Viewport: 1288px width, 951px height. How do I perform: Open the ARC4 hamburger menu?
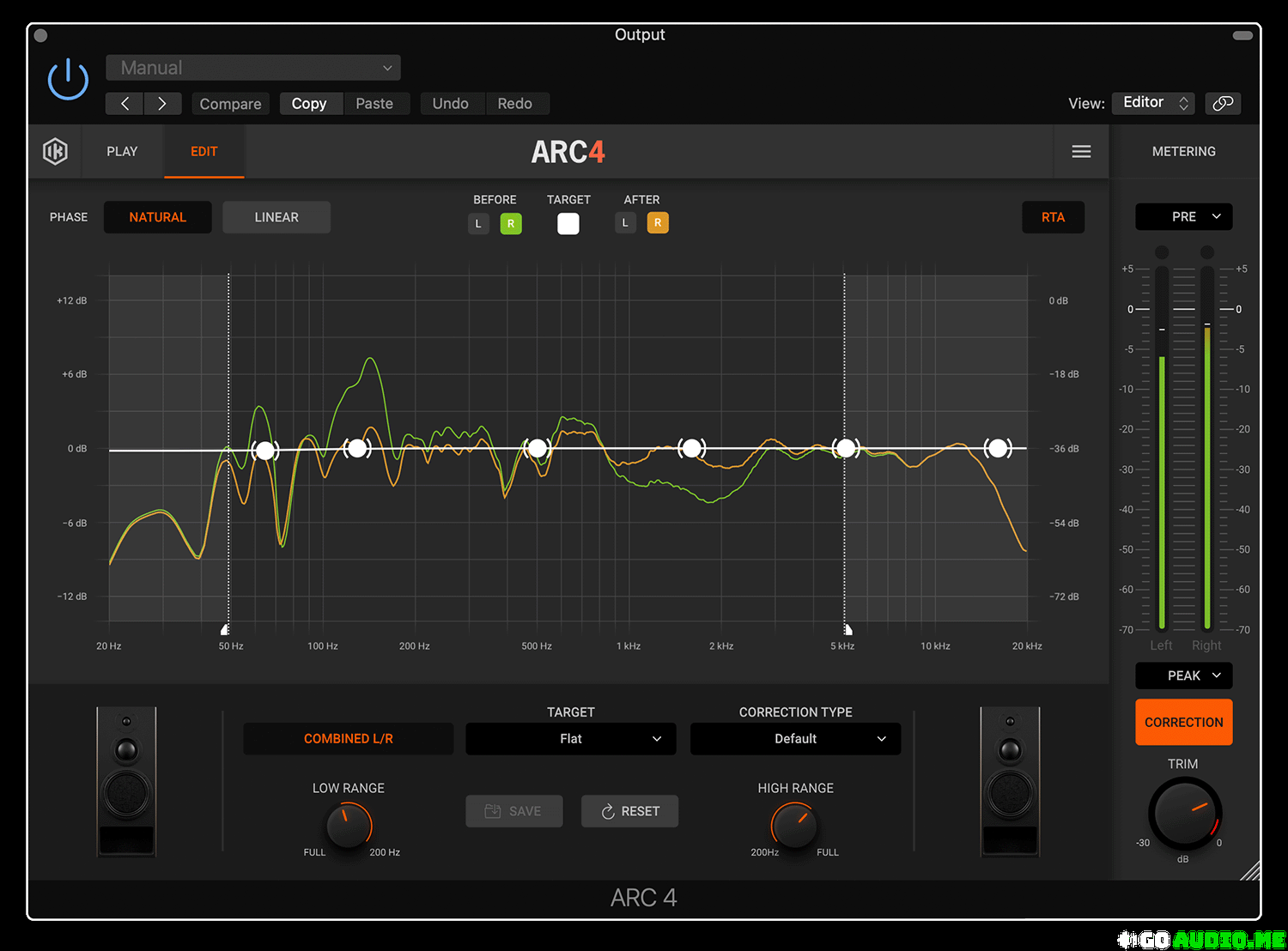1081,152
